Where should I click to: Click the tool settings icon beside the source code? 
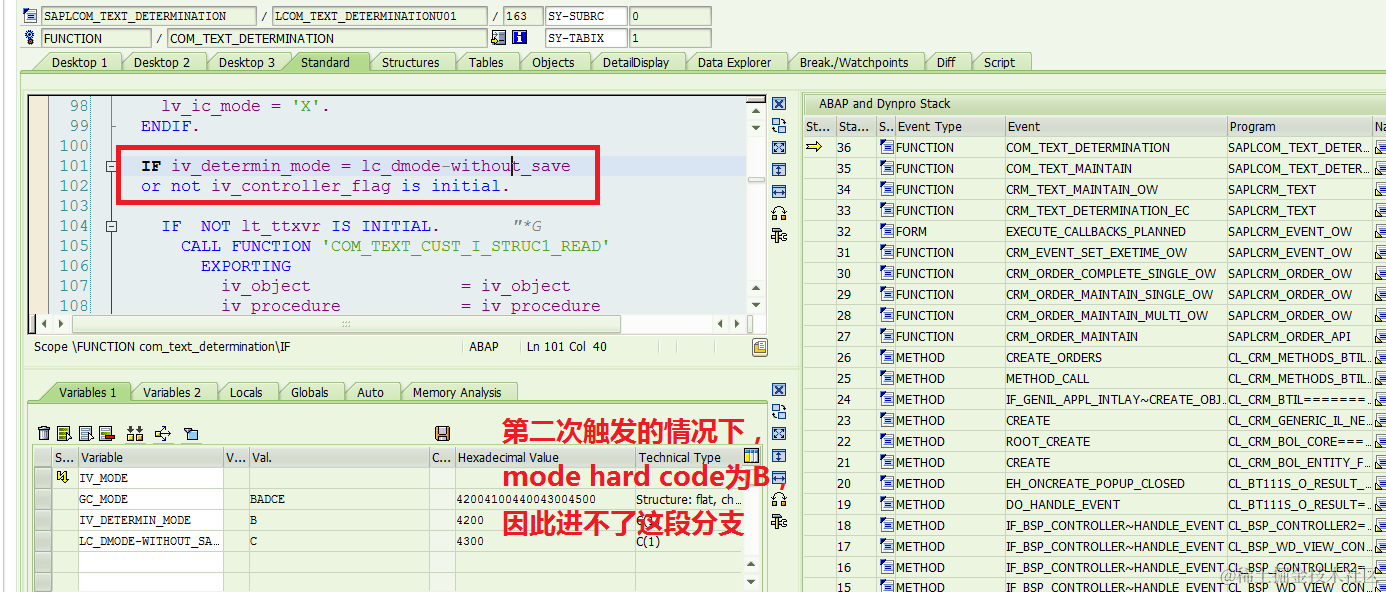(779, 235)
